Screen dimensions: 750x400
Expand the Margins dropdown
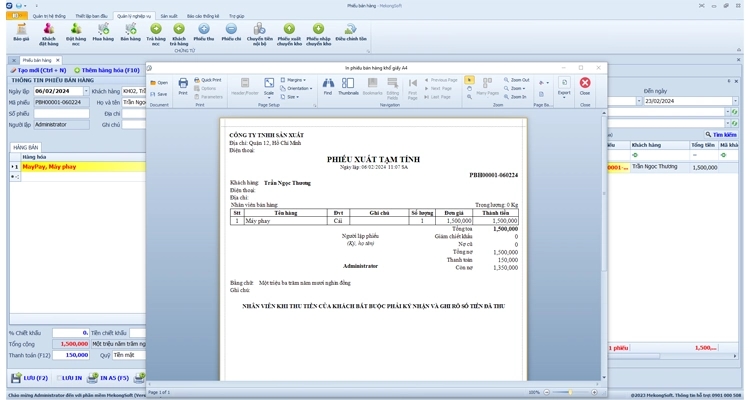coord(295,80)
